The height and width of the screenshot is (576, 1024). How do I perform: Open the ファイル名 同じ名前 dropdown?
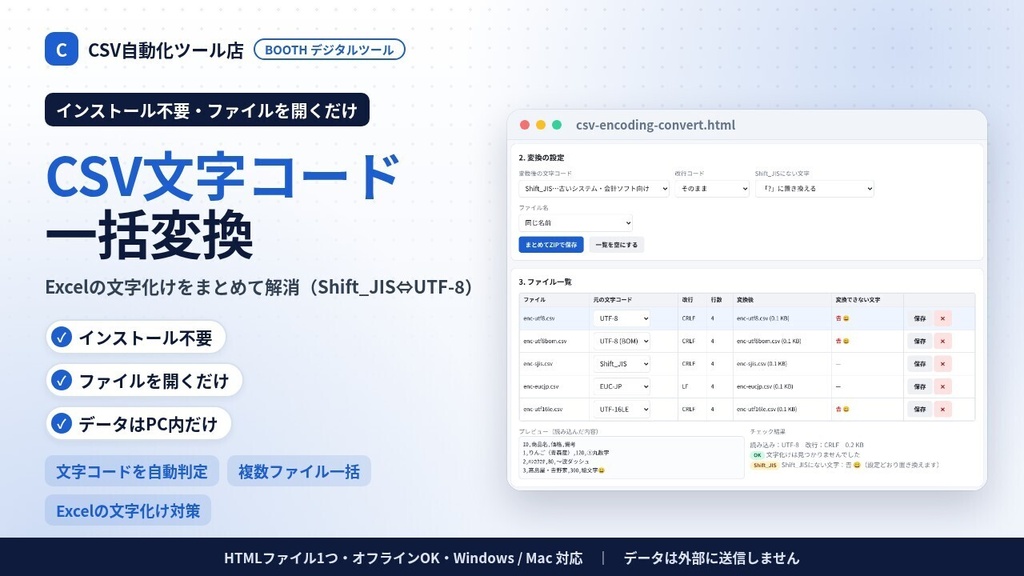pyautogui.click(x=575, y=223)
